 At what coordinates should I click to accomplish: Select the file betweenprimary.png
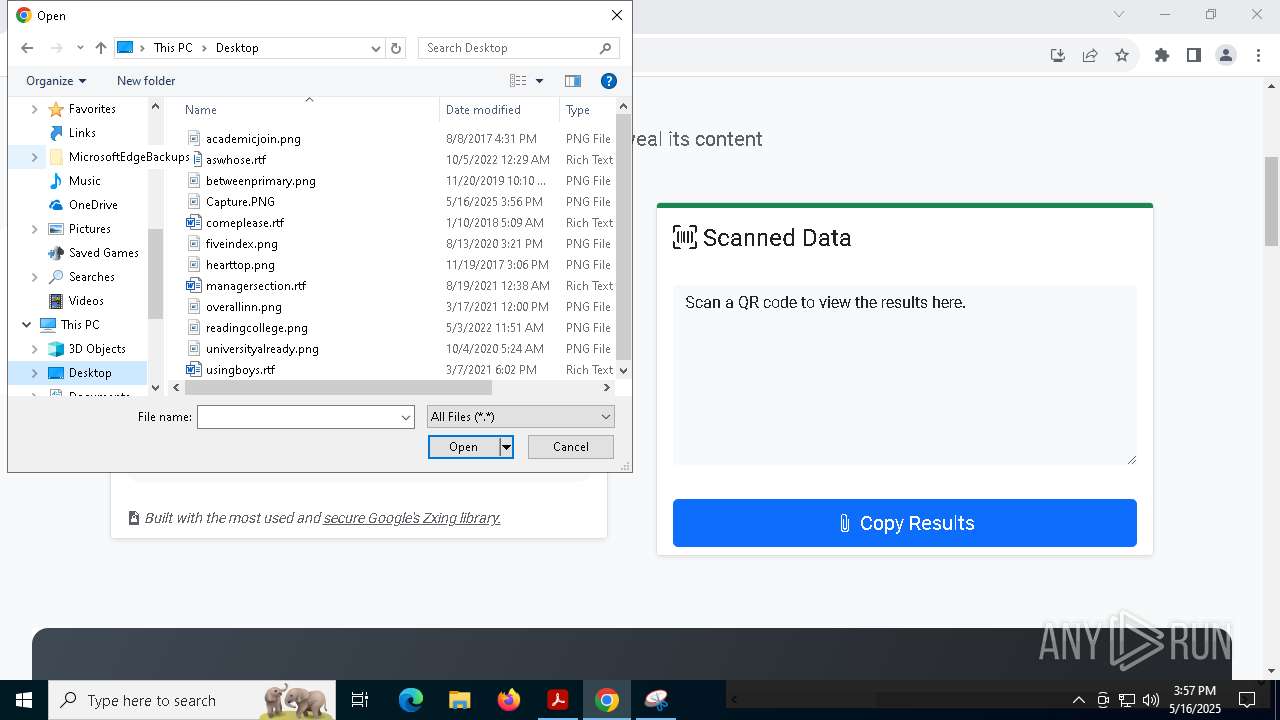click(x=260, y=181)
